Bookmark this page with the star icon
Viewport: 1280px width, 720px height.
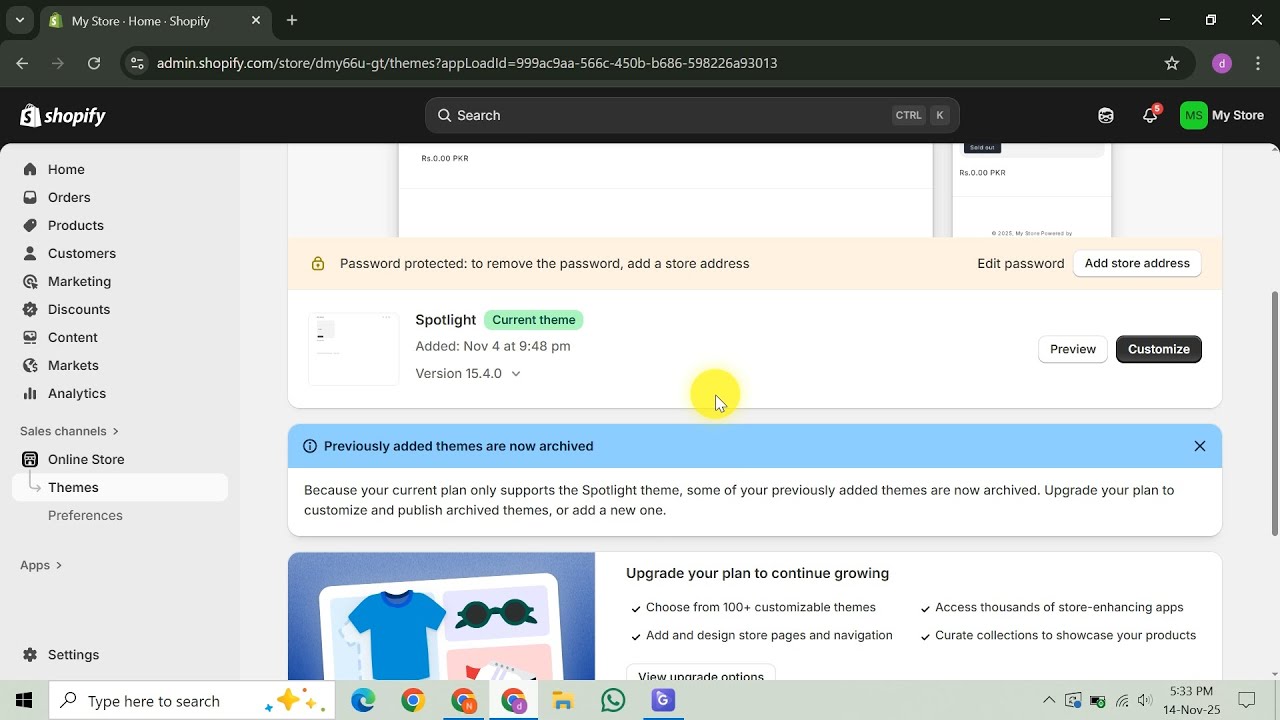(1172, 63)
